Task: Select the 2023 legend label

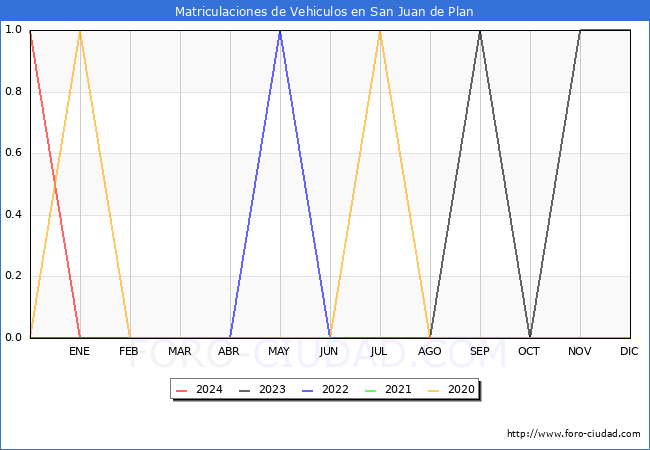Action: [272, 390]
